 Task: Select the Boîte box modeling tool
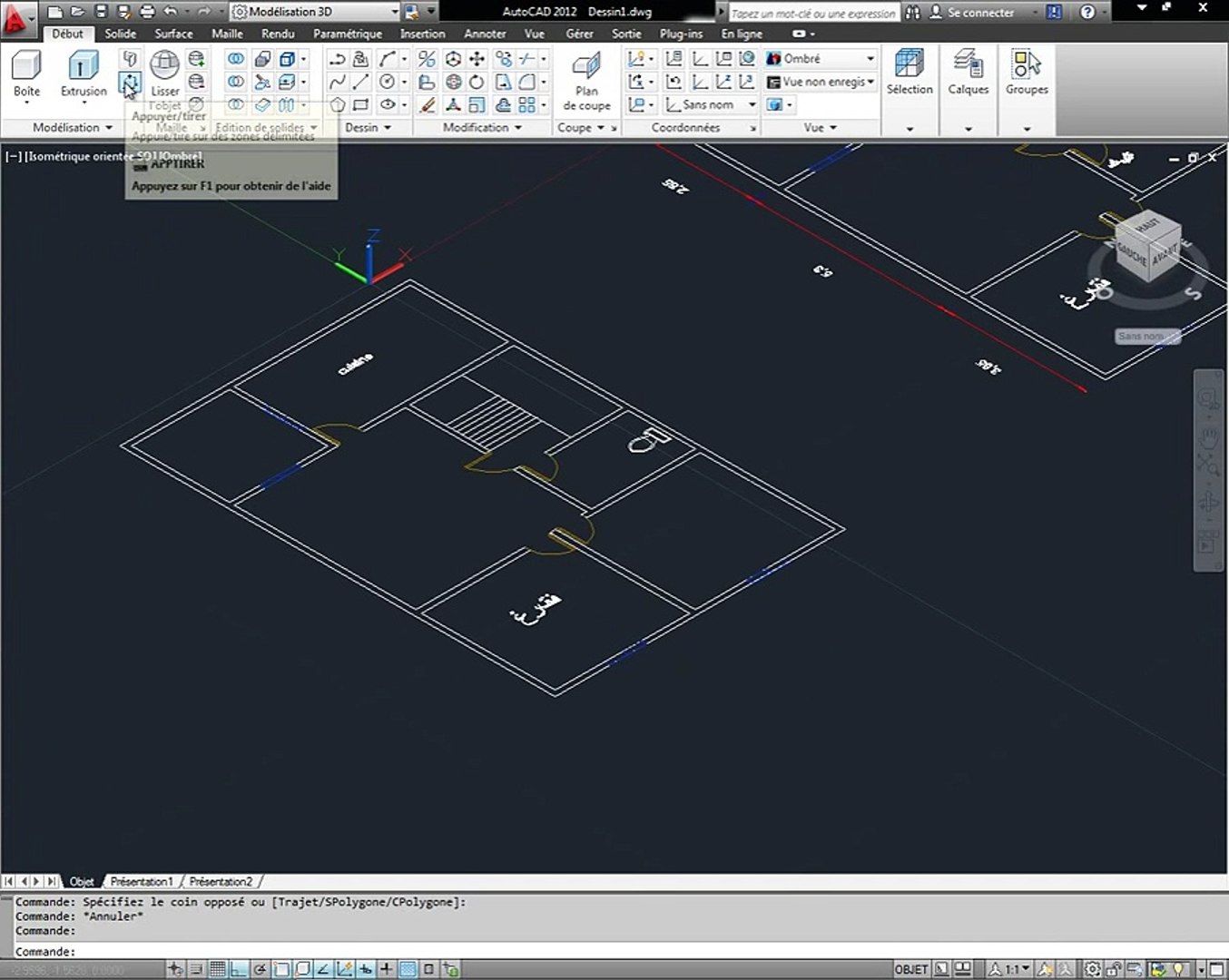pos(26,66)
